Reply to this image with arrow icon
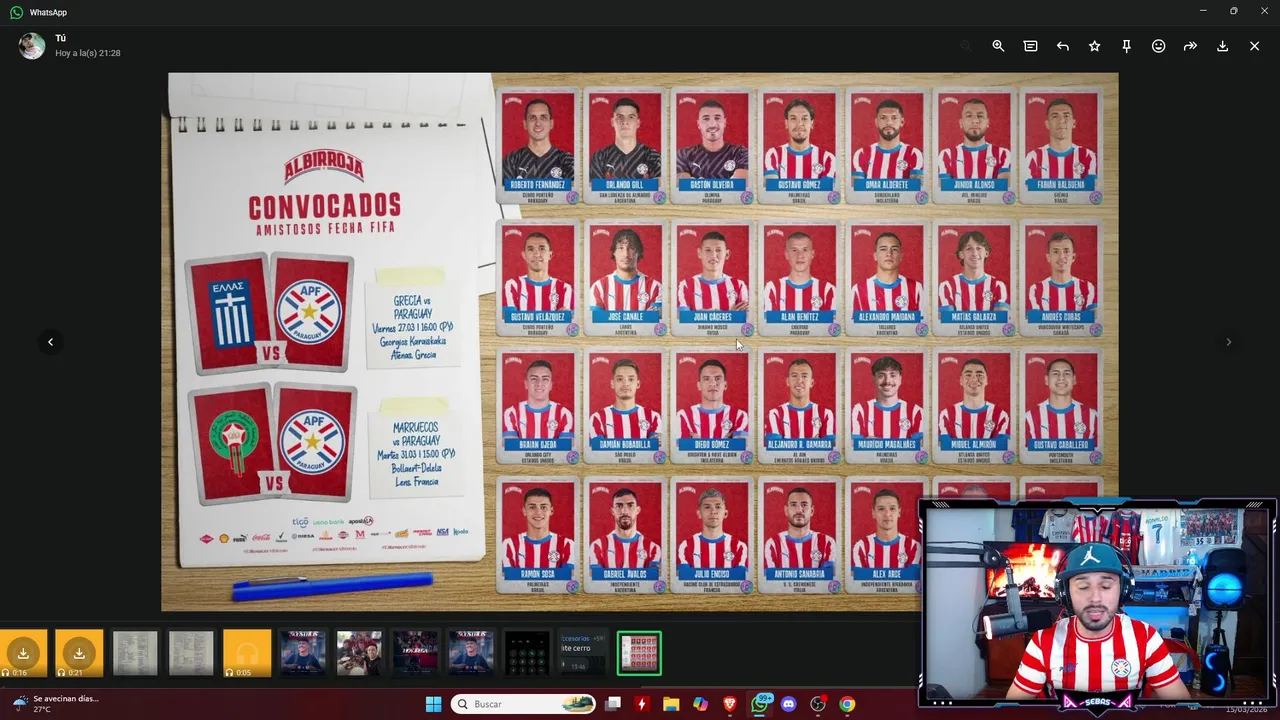Screen dimensions: 1280x720 pyautogui.click(x=1062, y=46)
